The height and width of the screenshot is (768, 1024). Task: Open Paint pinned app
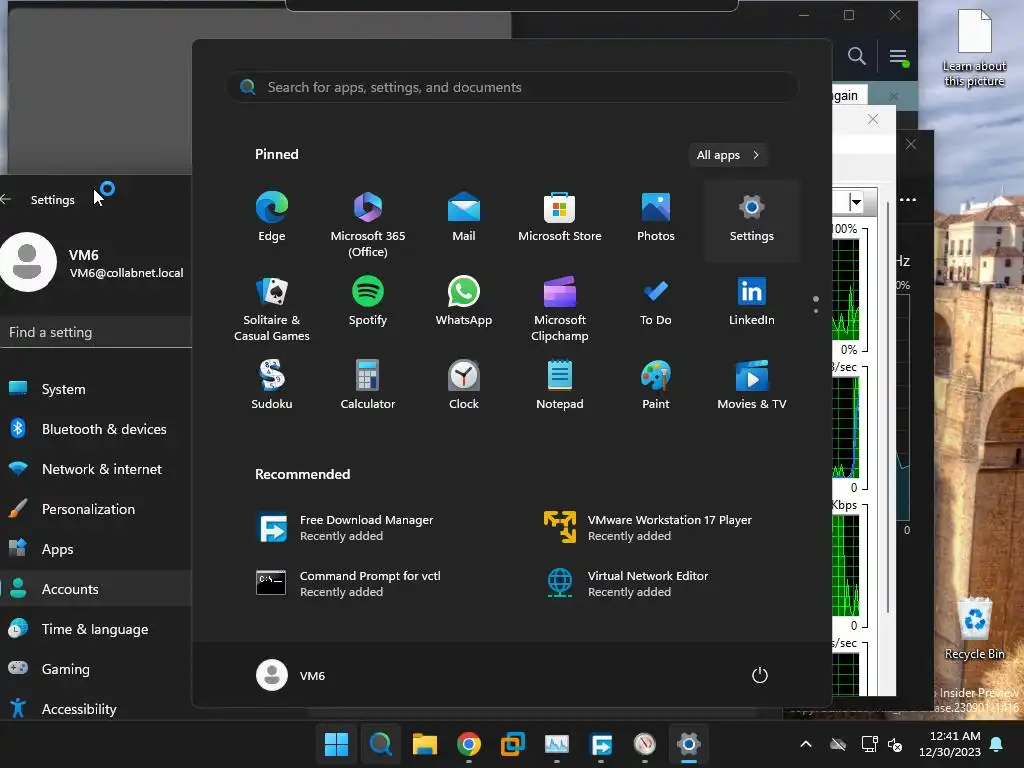click(656, 385)
